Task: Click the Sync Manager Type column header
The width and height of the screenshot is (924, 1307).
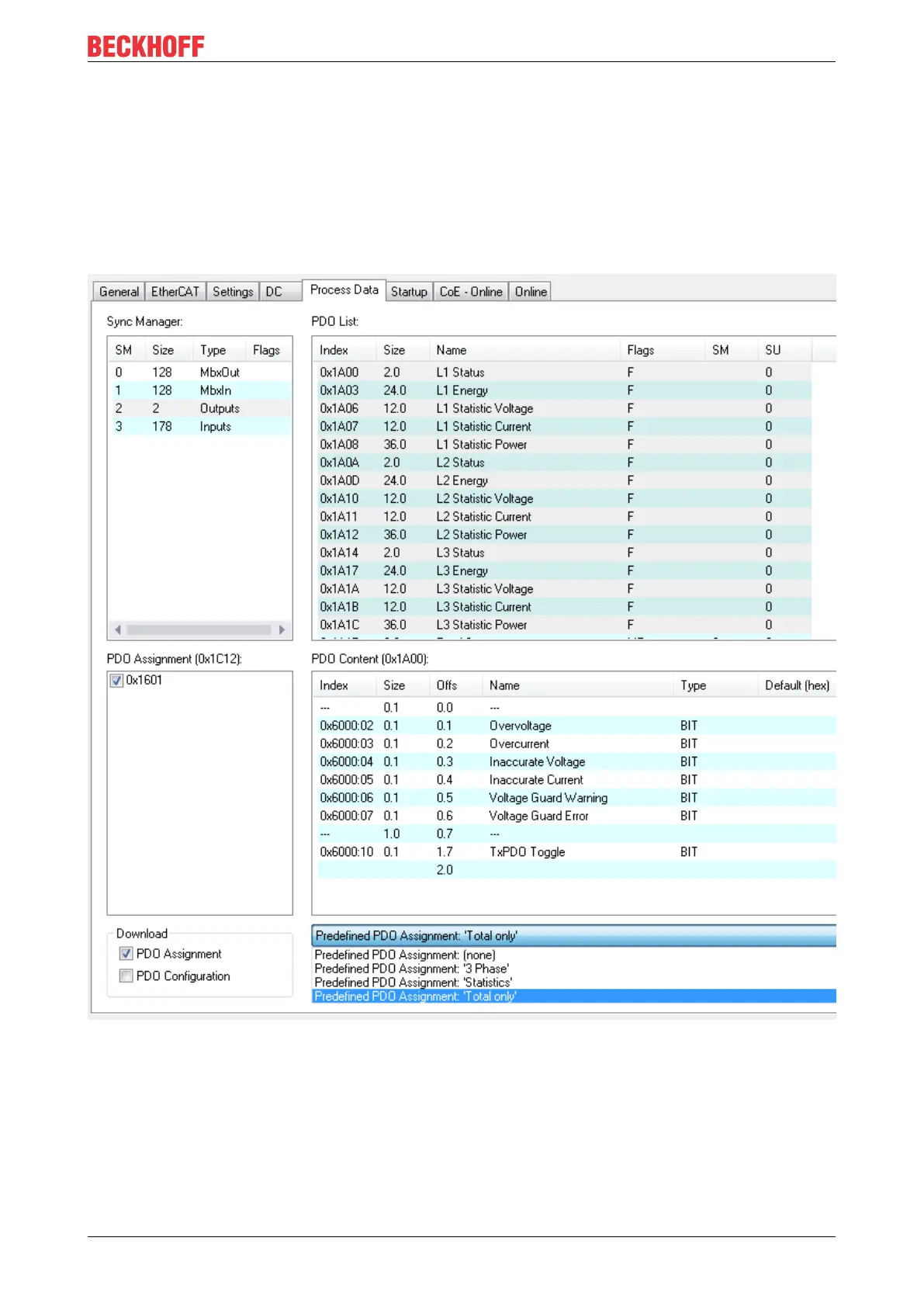Action: point(218,350)
